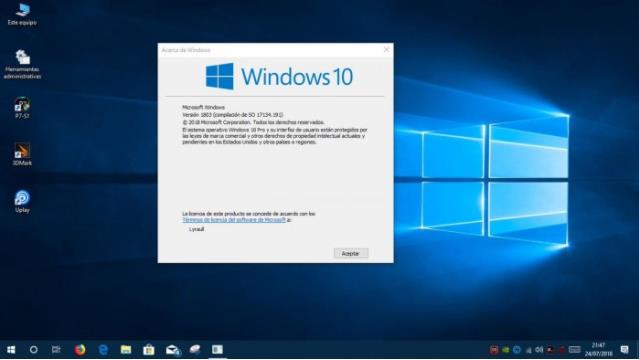Click the blue circular tray icon
This screenshot has height=360, width=639.
click(x=517, y=350)
